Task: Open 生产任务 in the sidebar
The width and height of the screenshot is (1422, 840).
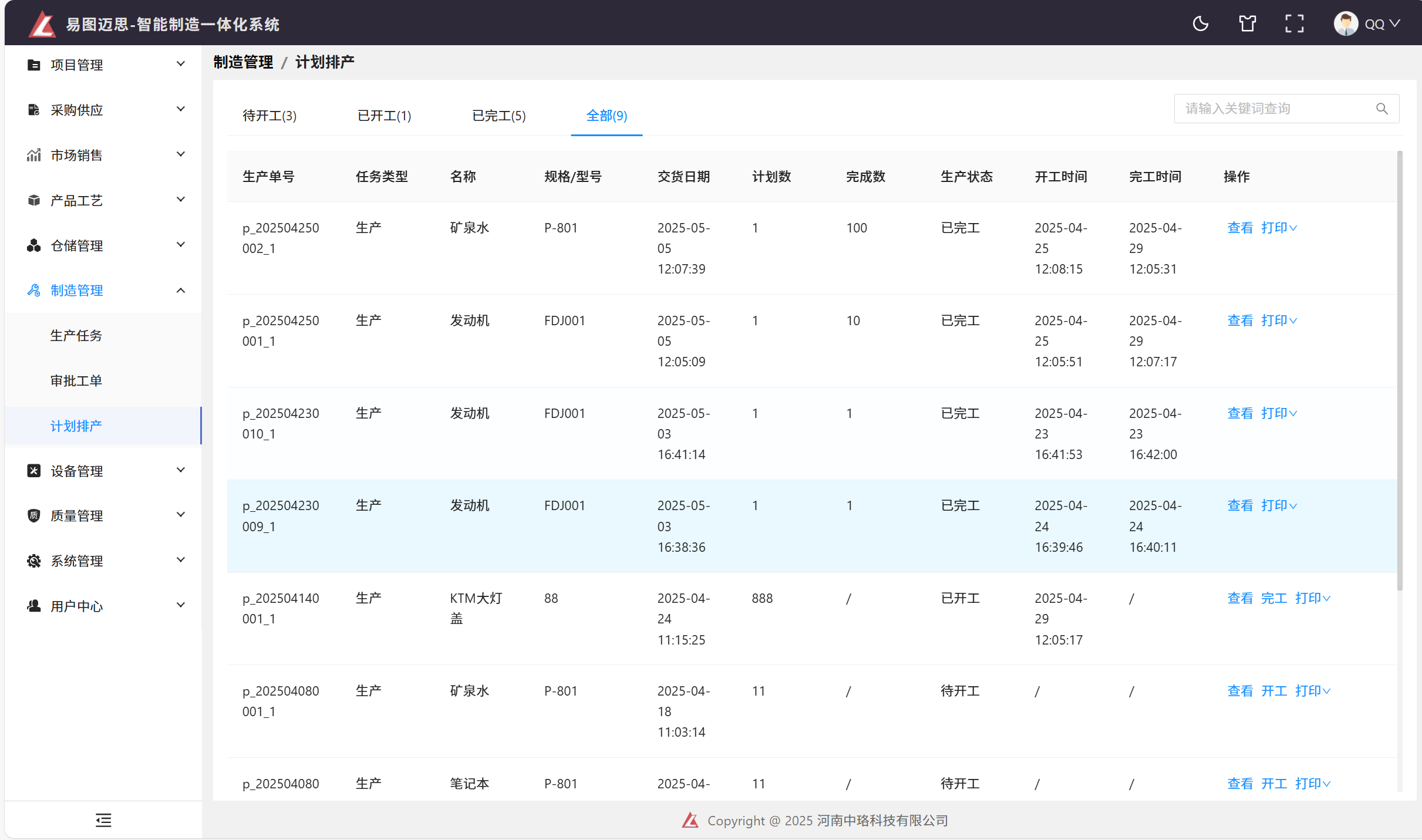Action: click(76, 336)
